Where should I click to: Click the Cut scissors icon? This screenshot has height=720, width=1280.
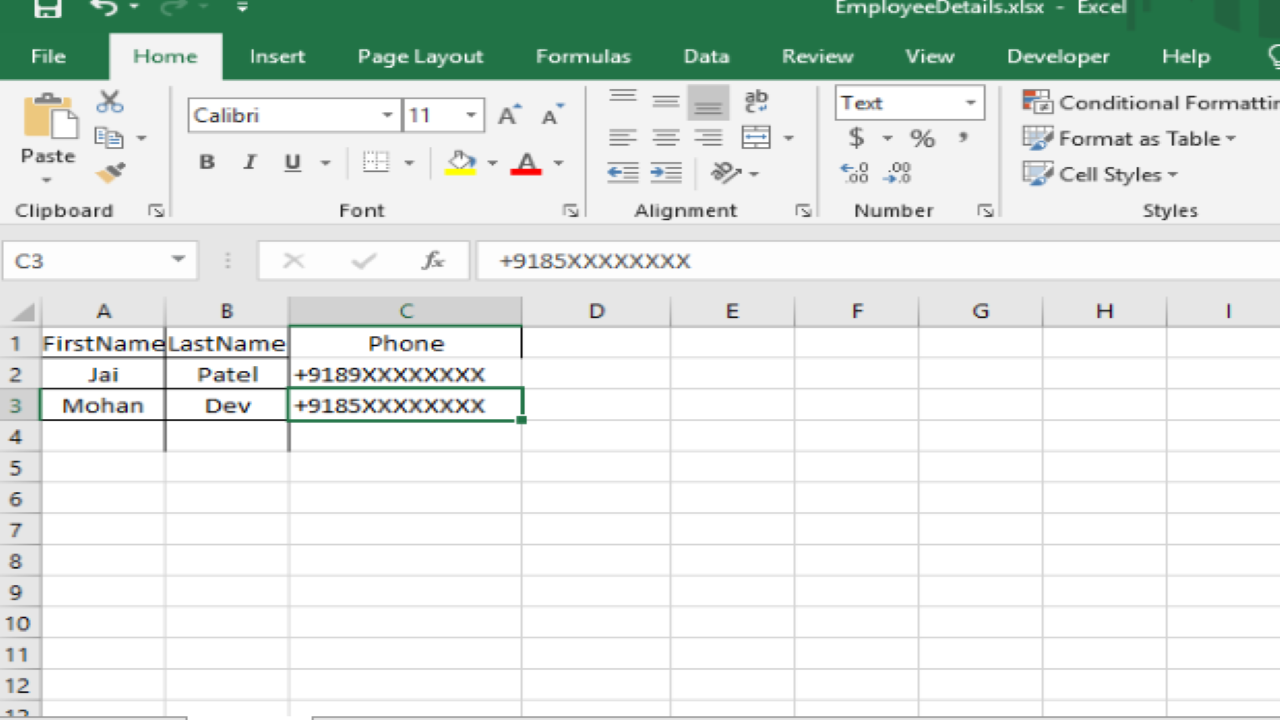[x=110, y=102]
